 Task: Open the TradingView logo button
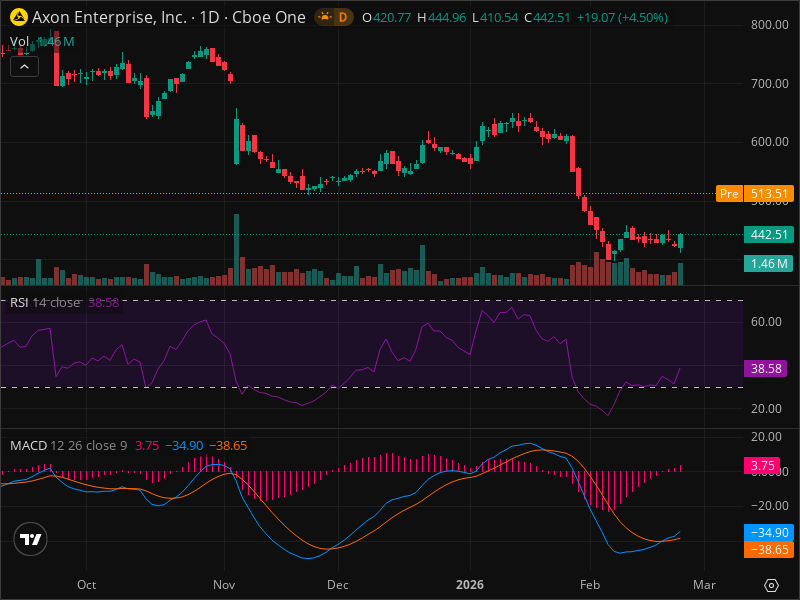pyautogui.click(x=31, y=539)
